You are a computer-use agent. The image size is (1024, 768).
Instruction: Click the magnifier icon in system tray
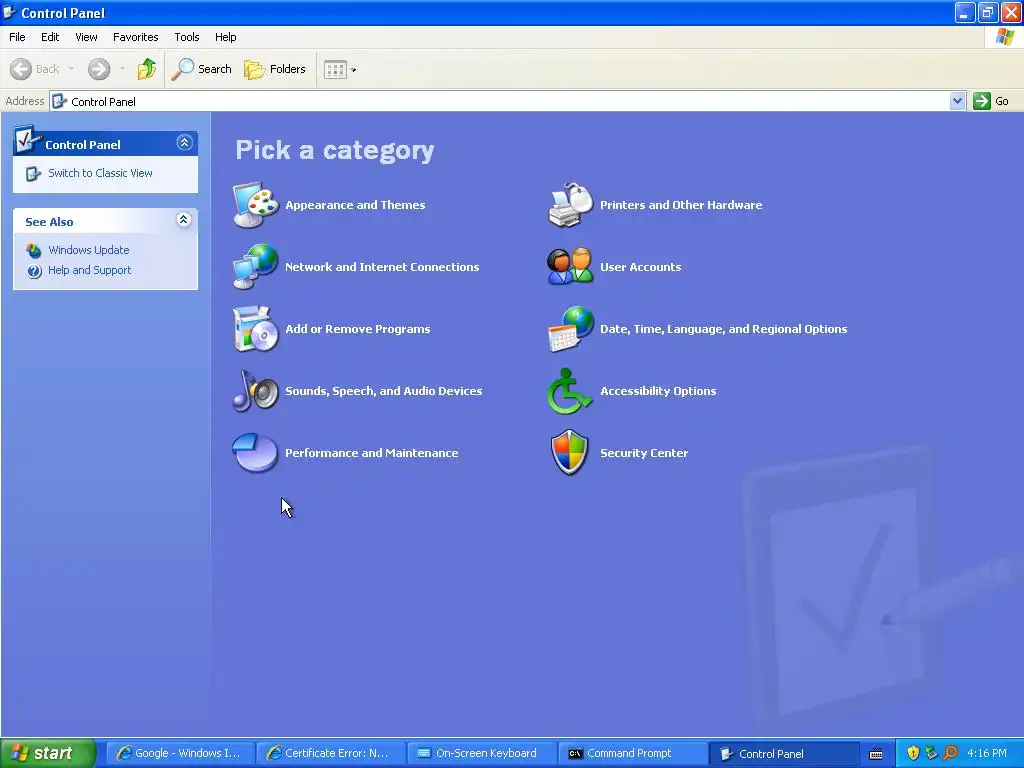(950, 753)
